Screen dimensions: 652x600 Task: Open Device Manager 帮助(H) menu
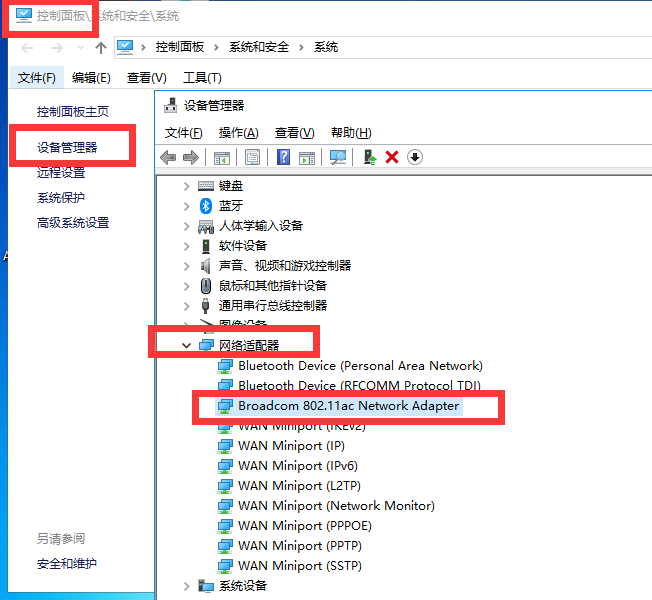351,133
